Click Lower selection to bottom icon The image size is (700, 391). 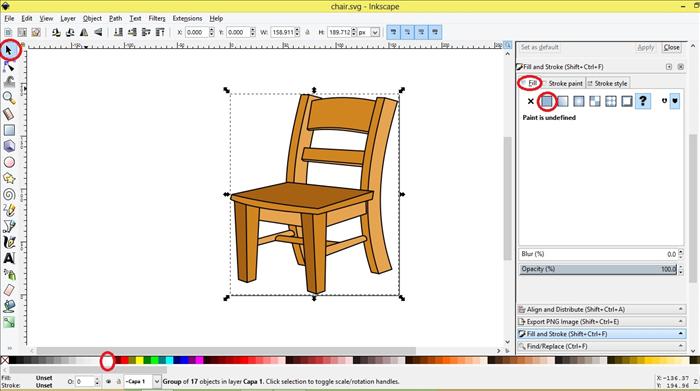tap(118, 32)
